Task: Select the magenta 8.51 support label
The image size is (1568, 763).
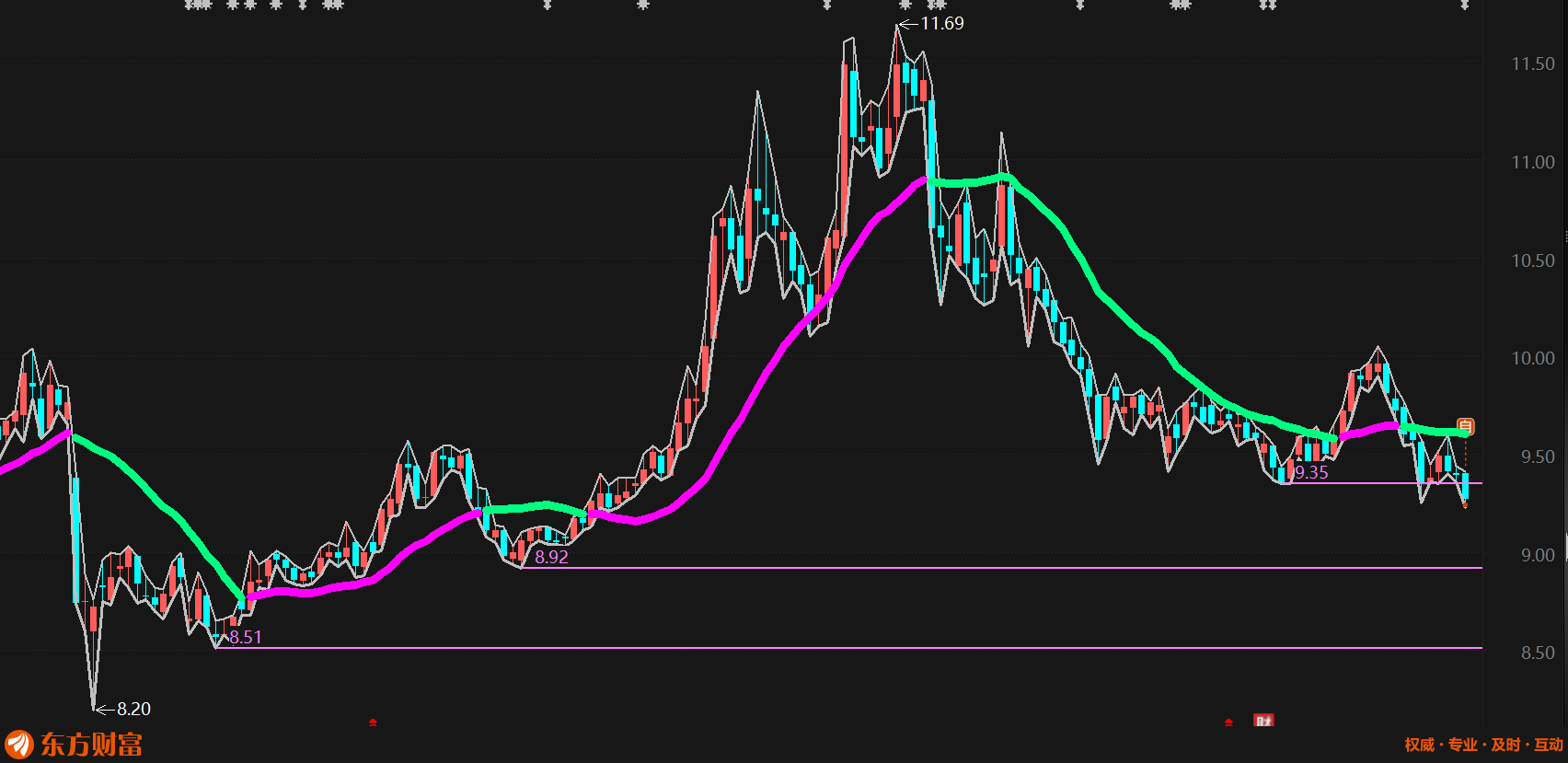Action: [x=246, y=637]
